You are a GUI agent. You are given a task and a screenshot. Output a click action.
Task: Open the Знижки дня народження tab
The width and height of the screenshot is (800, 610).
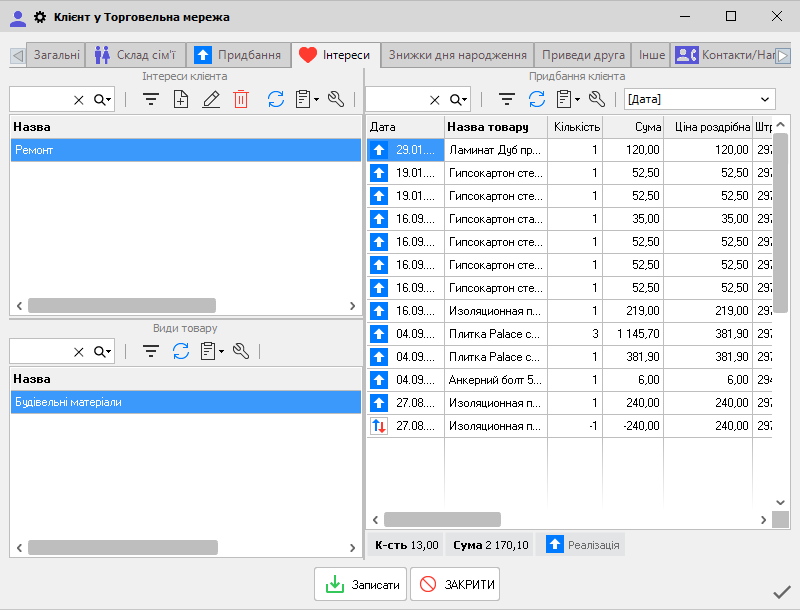(x=457, y=55)
